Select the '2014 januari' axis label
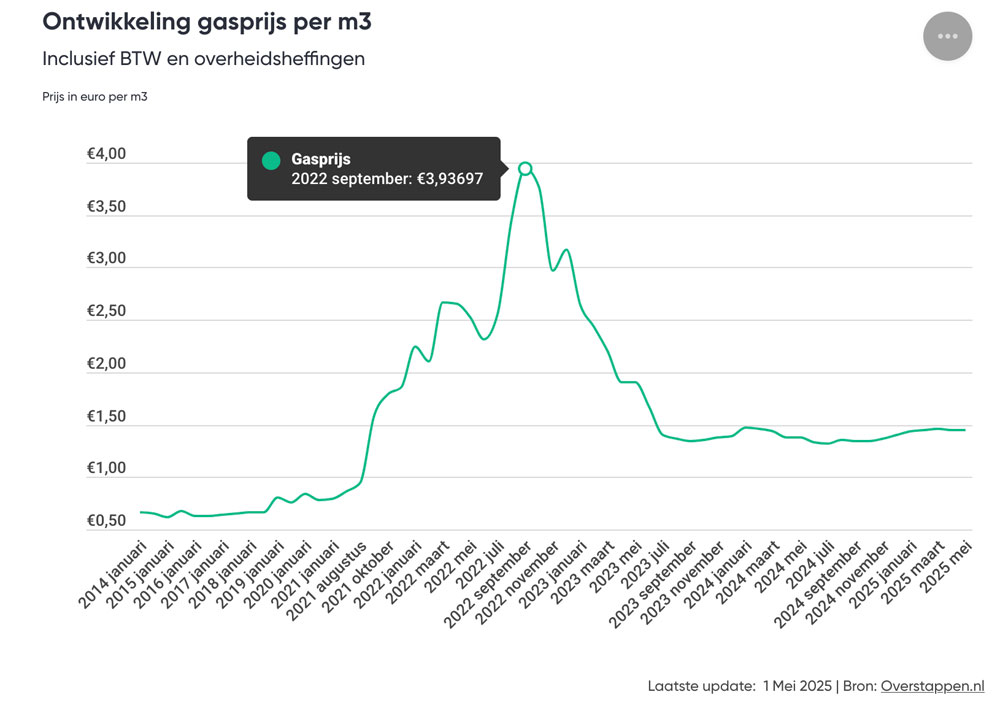Screen dimensions: 1000x708 113,575
